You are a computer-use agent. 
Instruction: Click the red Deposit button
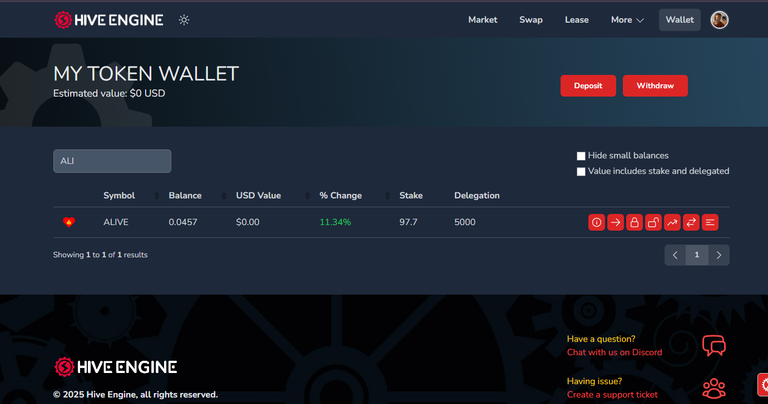[588, 86]
